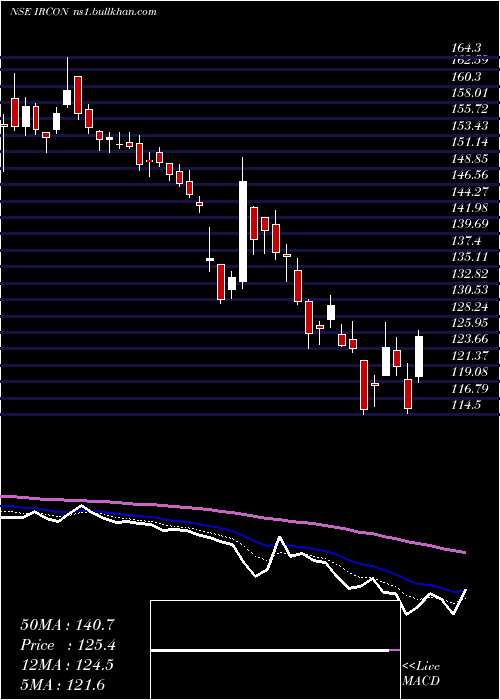This screenshot has height=700, width=500.
Task: Click the <<Live MACD label
Action: (421, 673)
